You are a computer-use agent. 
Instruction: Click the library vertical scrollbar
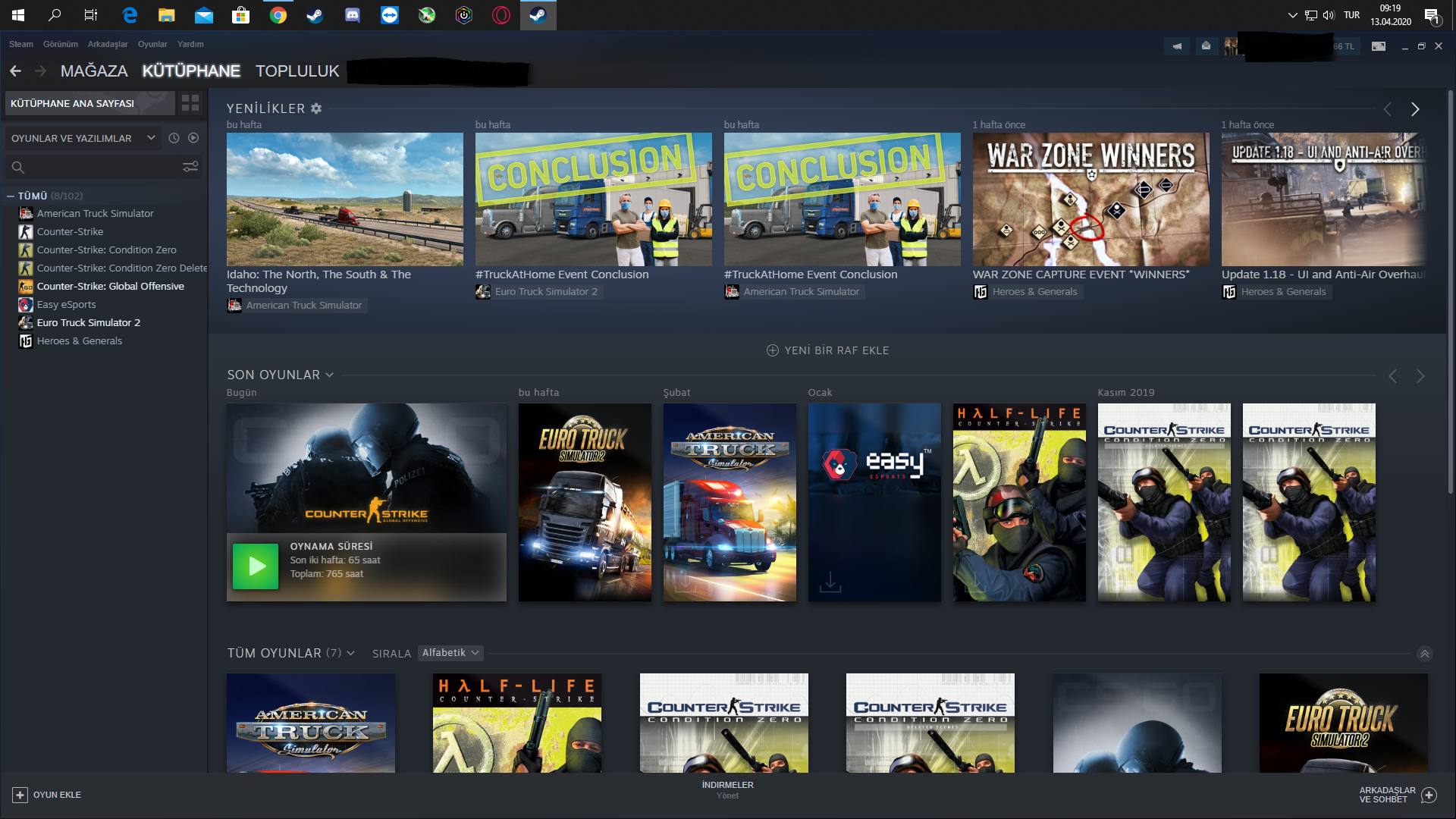(1451, 292)
